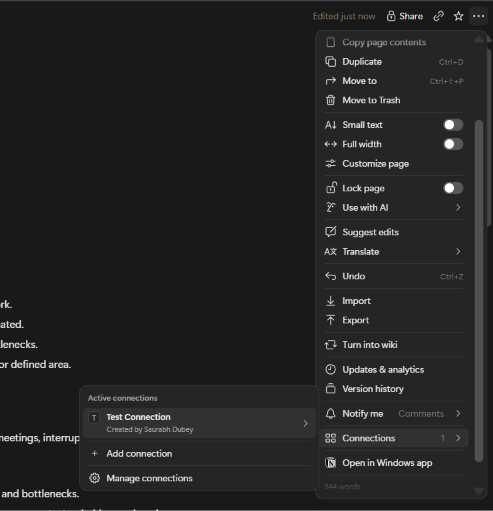
Task: Click the Import download arrow icon
Action: tap(330, 301)
